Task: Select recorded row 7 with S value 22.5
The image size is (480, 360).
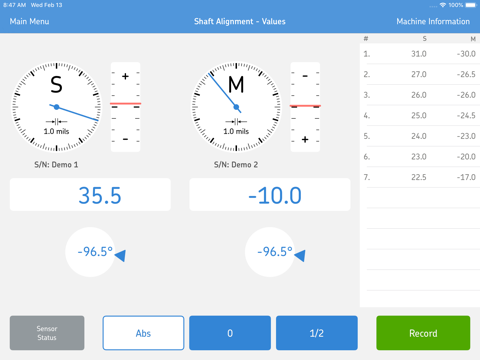Action: (x=420, y=177)
